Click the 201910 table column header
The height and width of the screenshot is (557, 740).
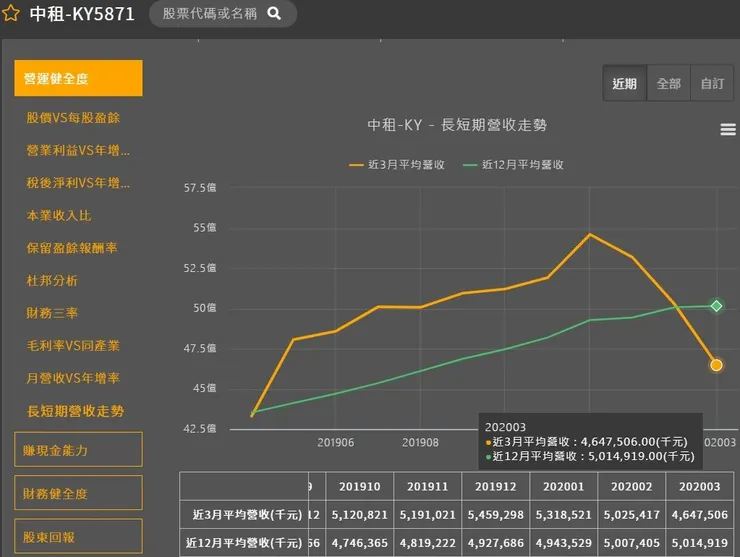[360, 487]
